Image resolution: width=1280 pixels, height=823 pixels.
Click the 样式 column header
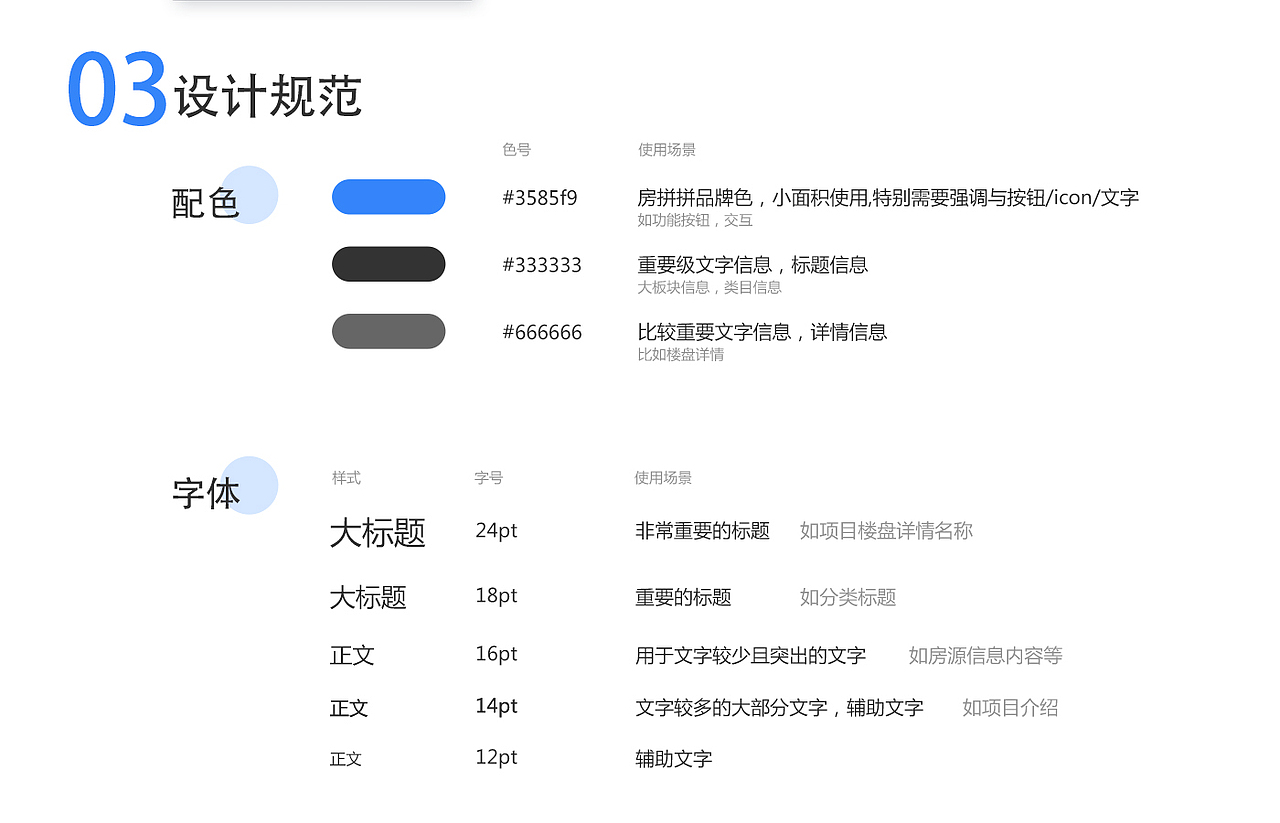(x=346, y=478)
